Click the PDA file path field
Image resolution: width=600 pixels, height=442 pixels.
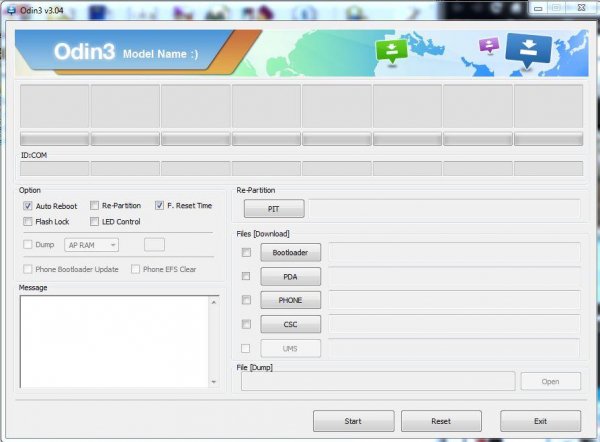pyautogui.click(x=454, y=276)
